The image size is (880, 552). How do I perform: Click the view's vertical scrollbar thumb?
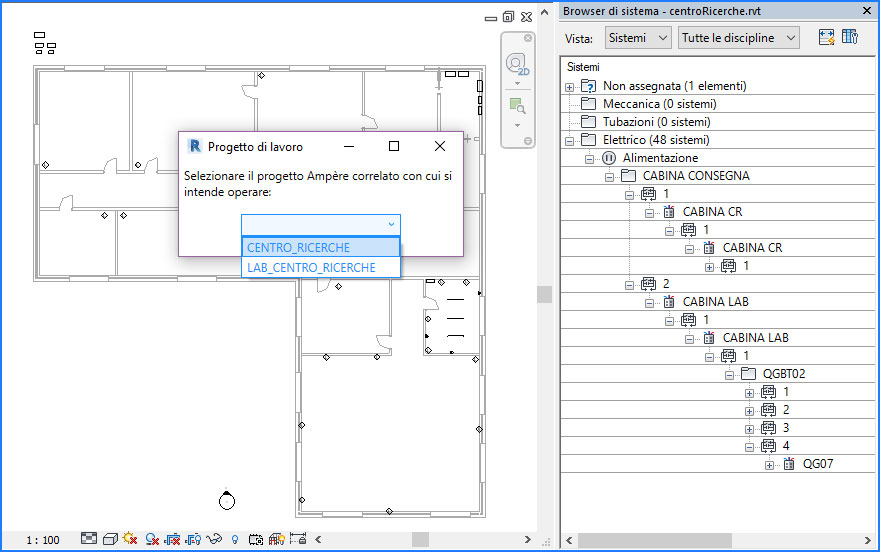[x=544, y=294]
